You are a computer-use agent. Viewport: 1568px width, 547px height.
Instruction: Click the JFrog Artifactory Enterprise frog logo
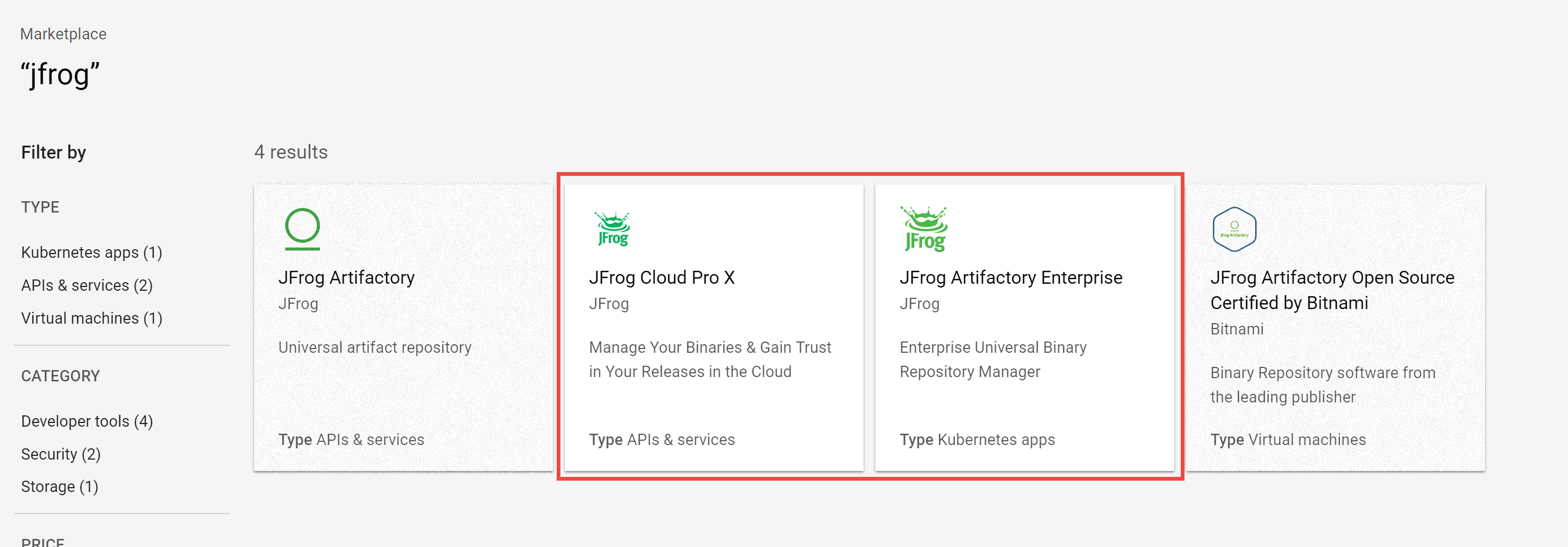click(x=924, y=229)
